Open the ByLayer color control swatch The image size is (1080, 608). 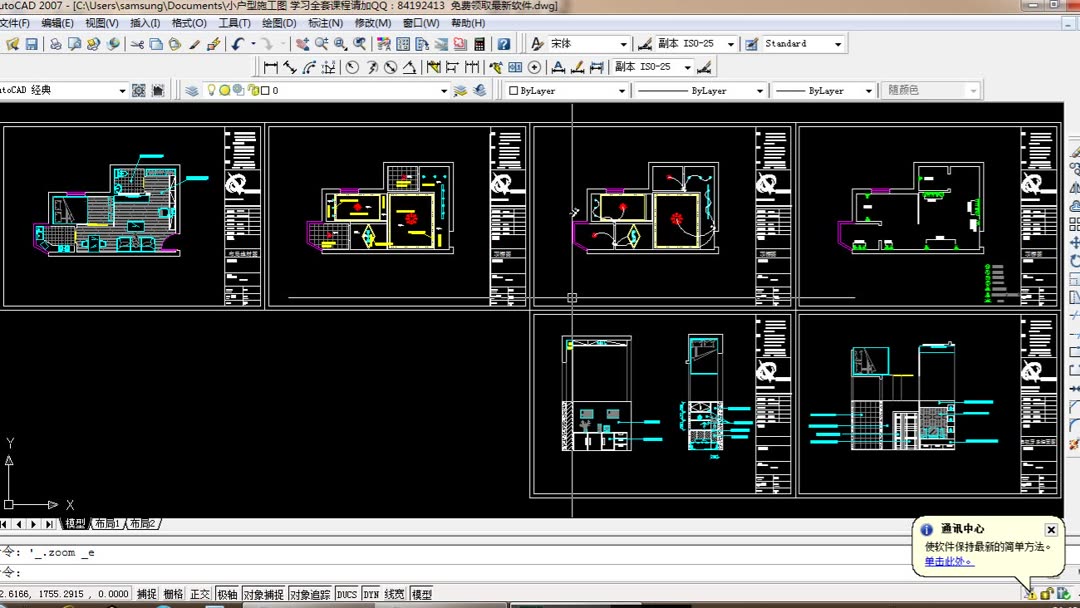(566, 90)
